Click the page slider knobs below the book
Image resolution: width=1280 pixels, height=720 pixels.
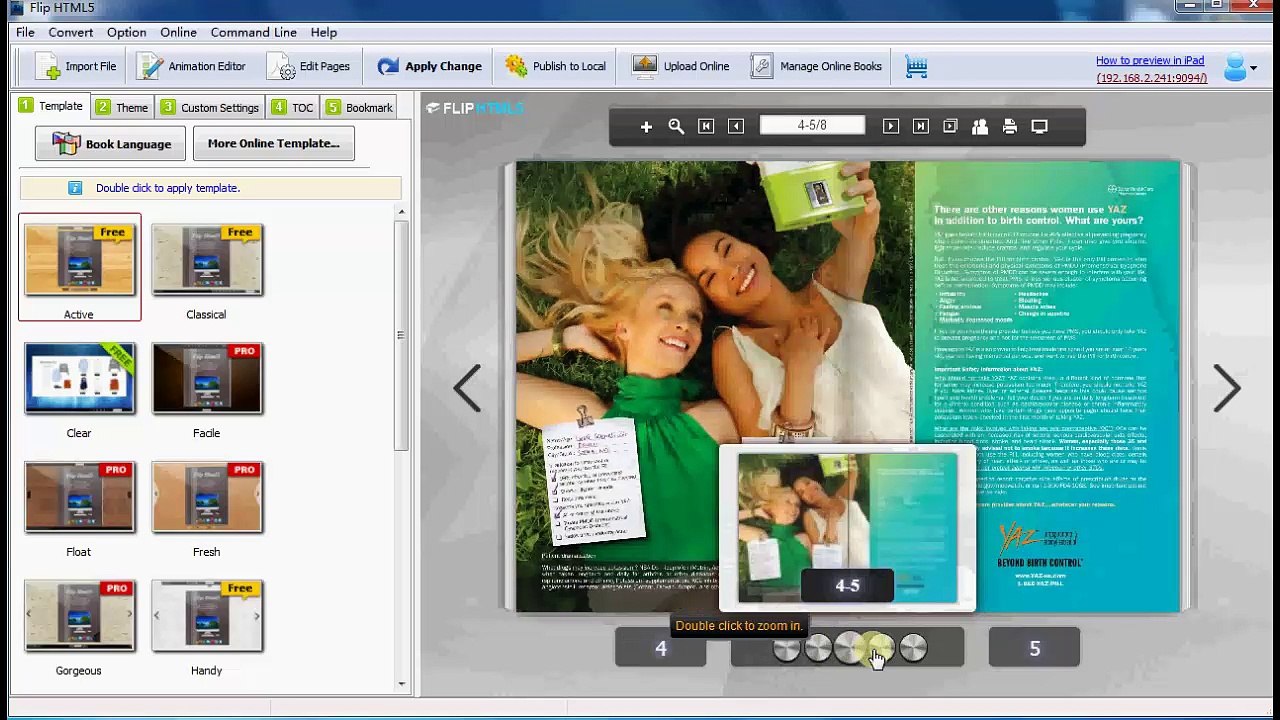(x=848, y=648)
